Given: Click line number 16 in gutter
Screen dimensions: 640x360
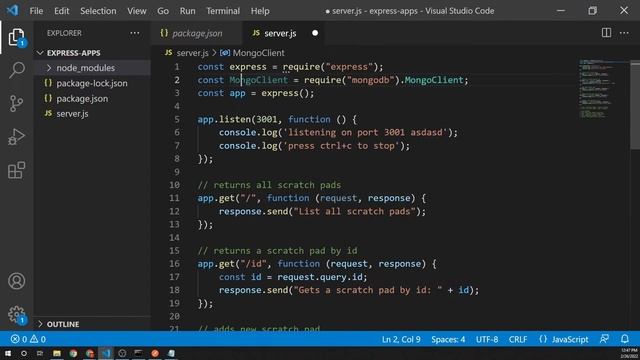Looking at the screenshot, I should [x=174, y=264].
